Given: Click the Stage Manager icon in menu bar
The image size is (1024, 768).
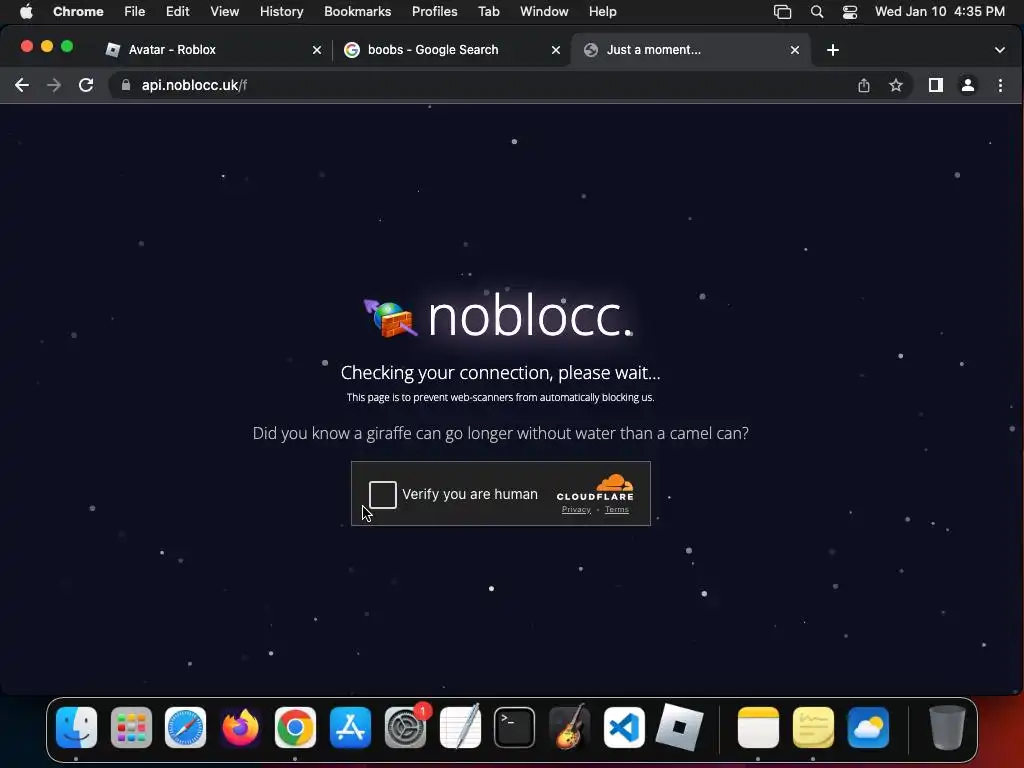Looking at the screenshot, I should point(782,12).
